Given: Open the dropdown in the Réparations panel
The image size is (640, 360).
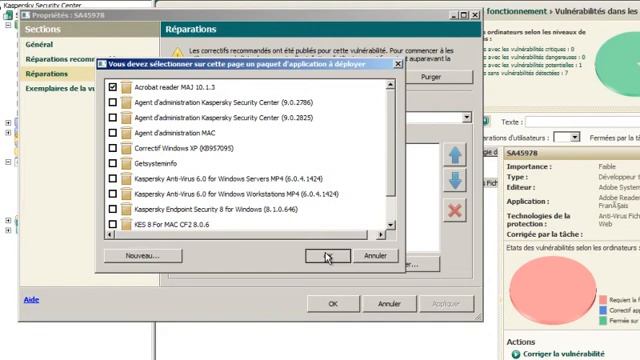Looking at the screenshot, I should (x=467, y=118).
